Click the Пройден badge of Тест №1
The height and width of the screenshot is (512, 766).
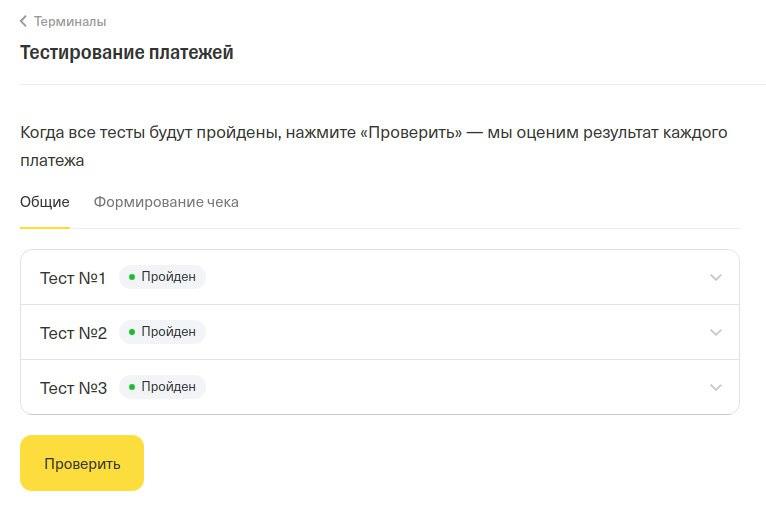(163, 277)
